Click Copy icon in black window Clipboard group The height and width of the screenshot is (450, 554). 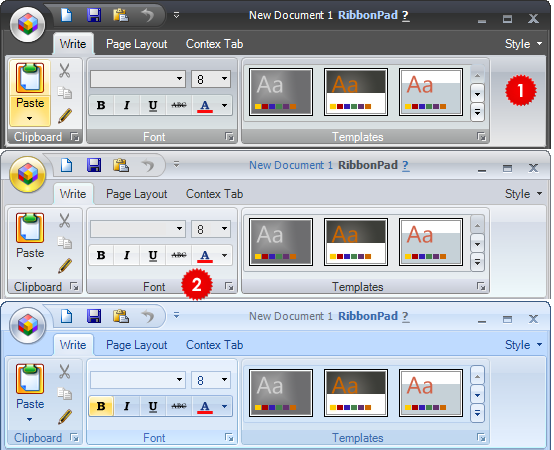point(65,93)
